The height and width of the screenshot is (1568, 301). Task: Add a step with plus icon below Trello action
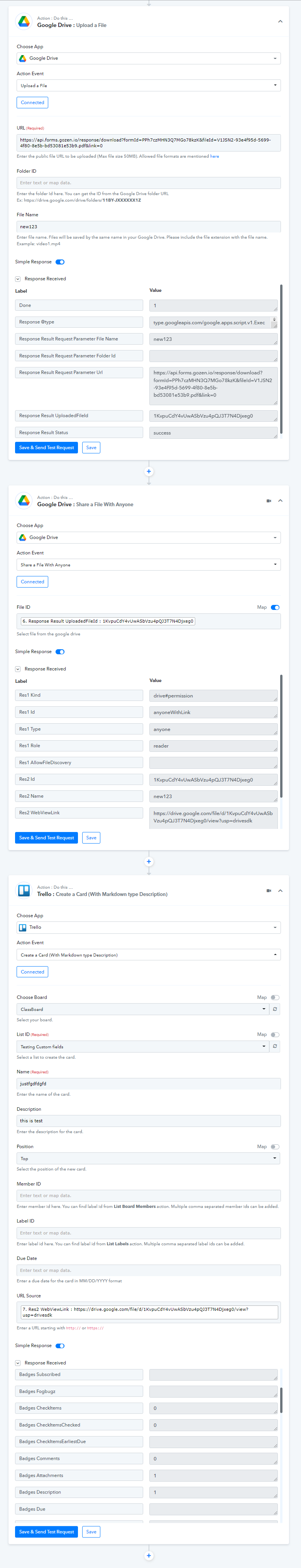(149, 1555)
